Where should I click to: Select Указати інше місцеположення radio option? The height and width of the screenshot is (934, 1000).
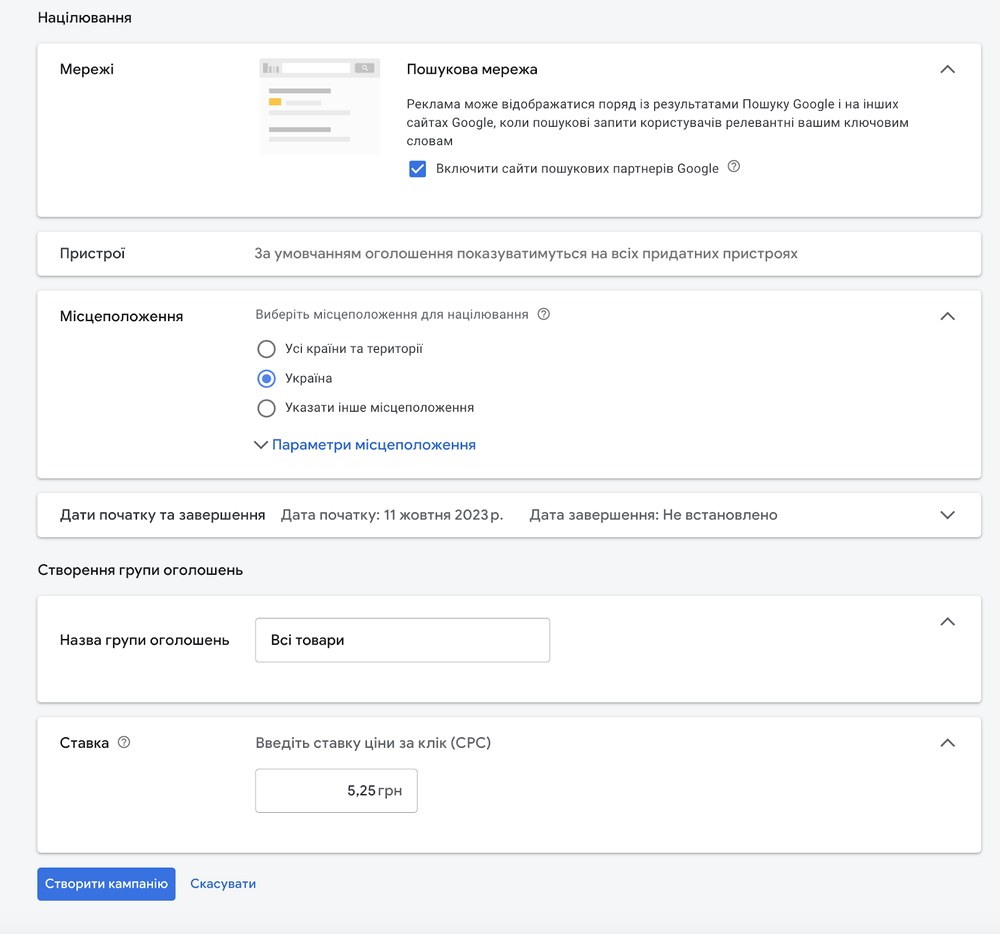(267, 408)
